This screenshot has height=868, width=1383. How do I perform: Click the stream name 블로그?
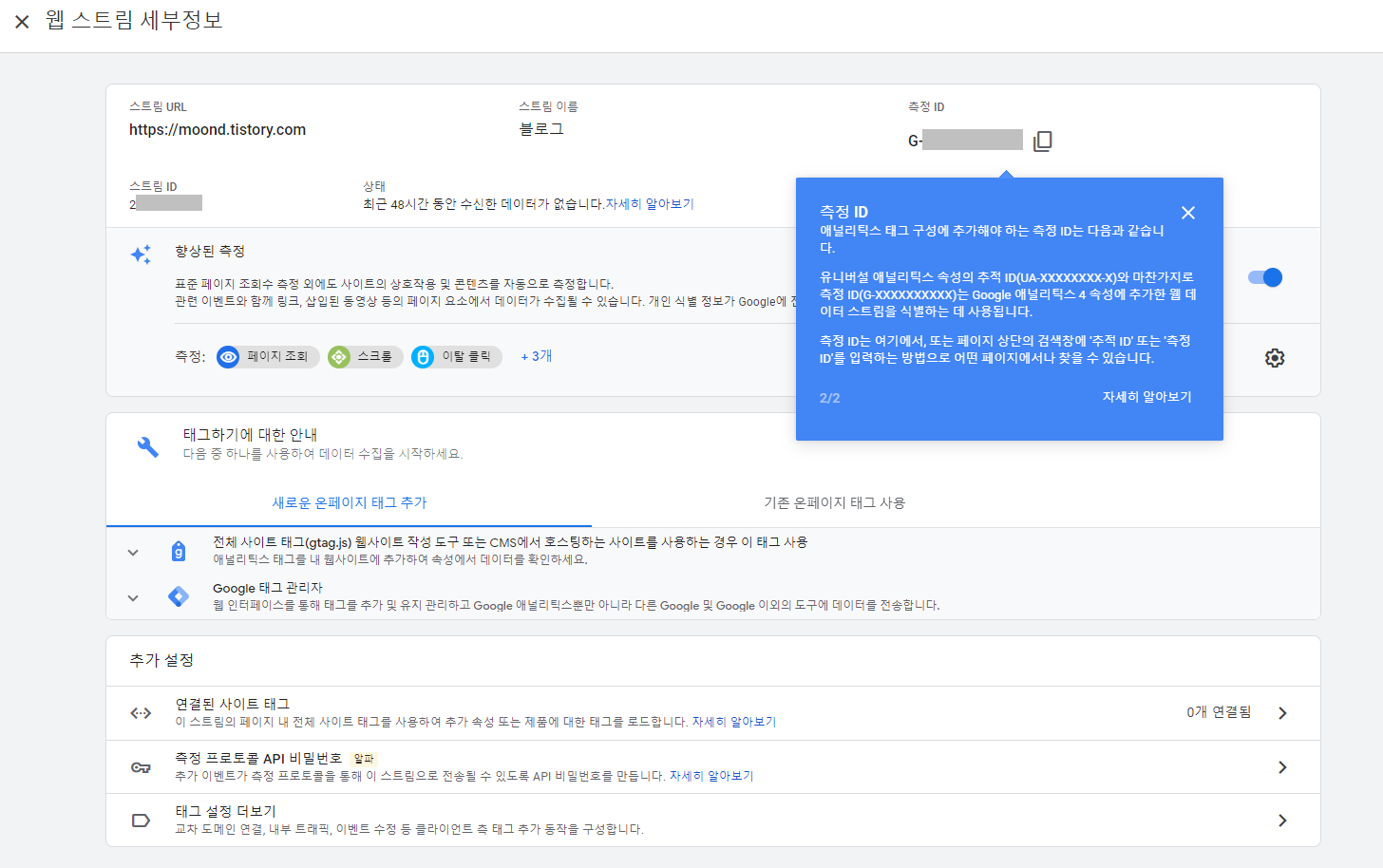click(541, 129)
